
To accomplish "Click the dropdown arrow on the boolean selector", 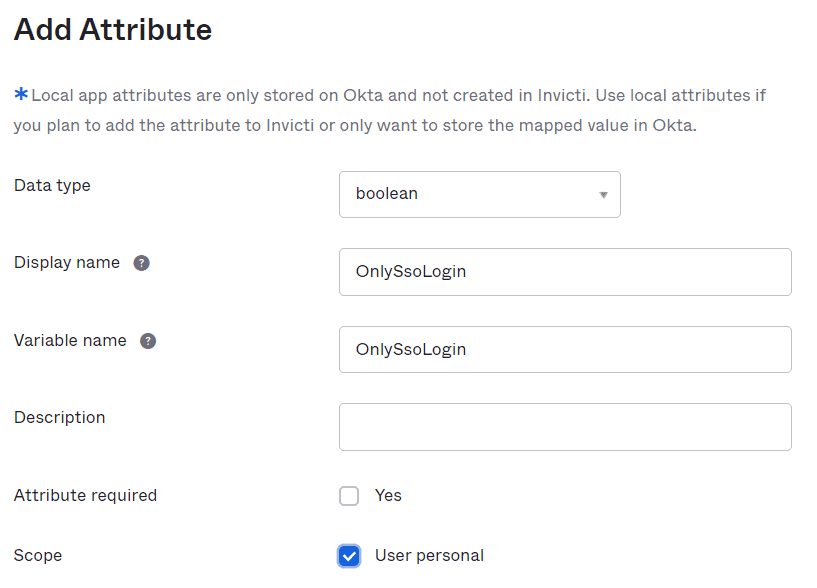I will click(604, 194).
